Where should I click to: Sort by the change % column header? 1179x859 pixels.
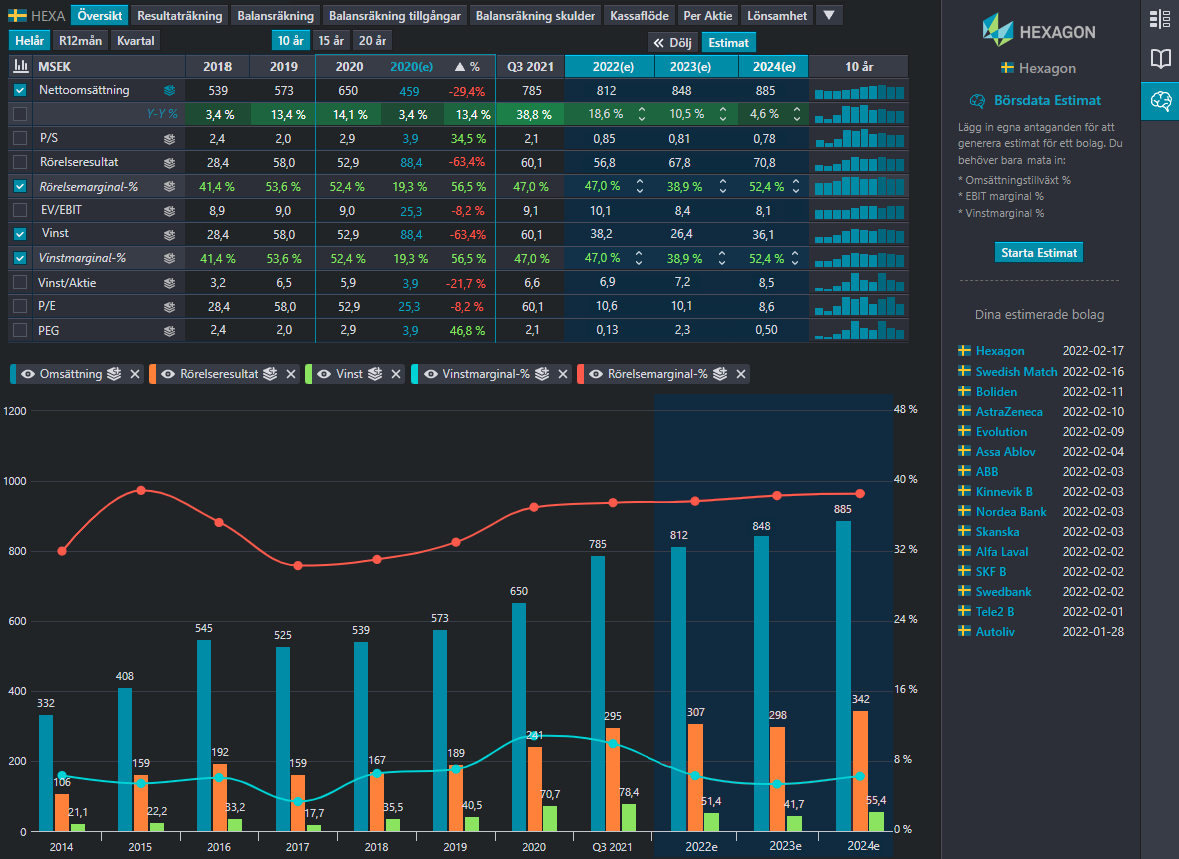pos(466,67)
